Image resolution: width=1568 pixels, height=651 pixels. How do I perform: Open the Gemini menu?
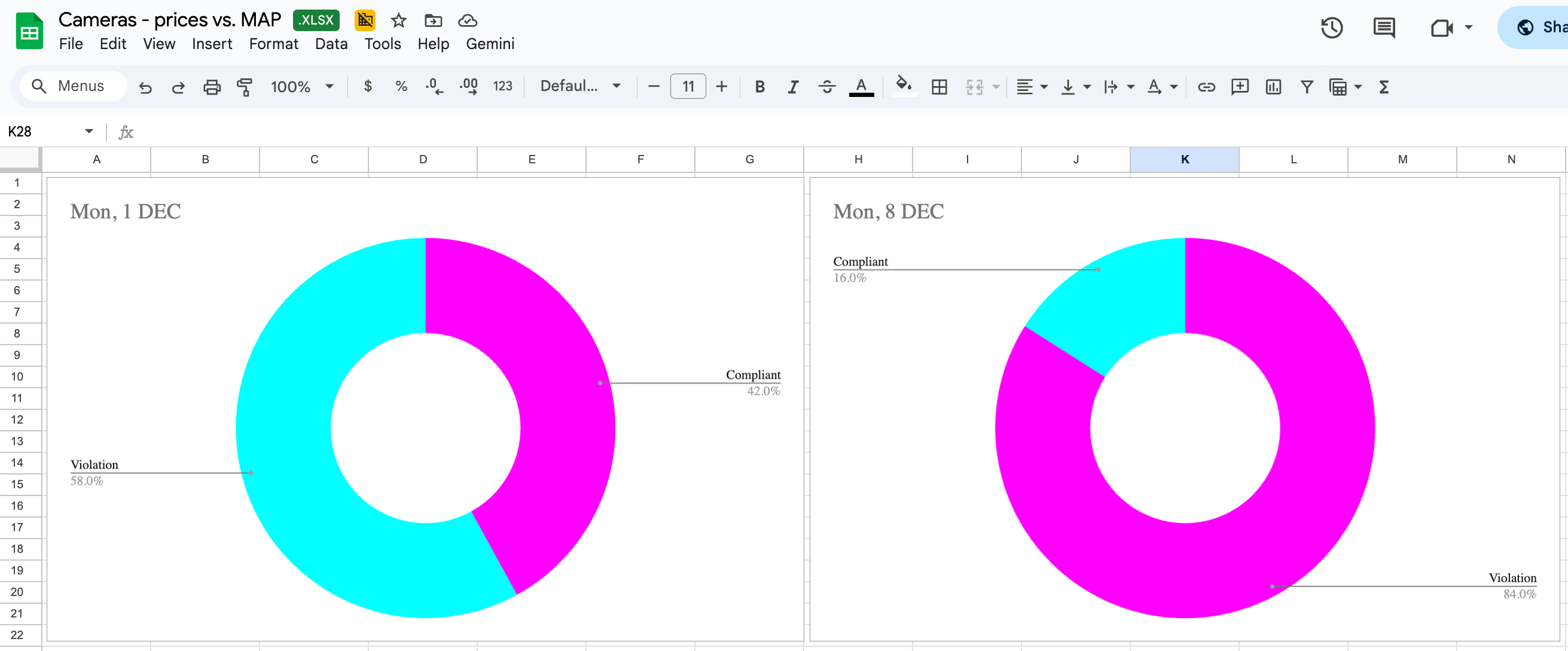click(x=490, y=43)
